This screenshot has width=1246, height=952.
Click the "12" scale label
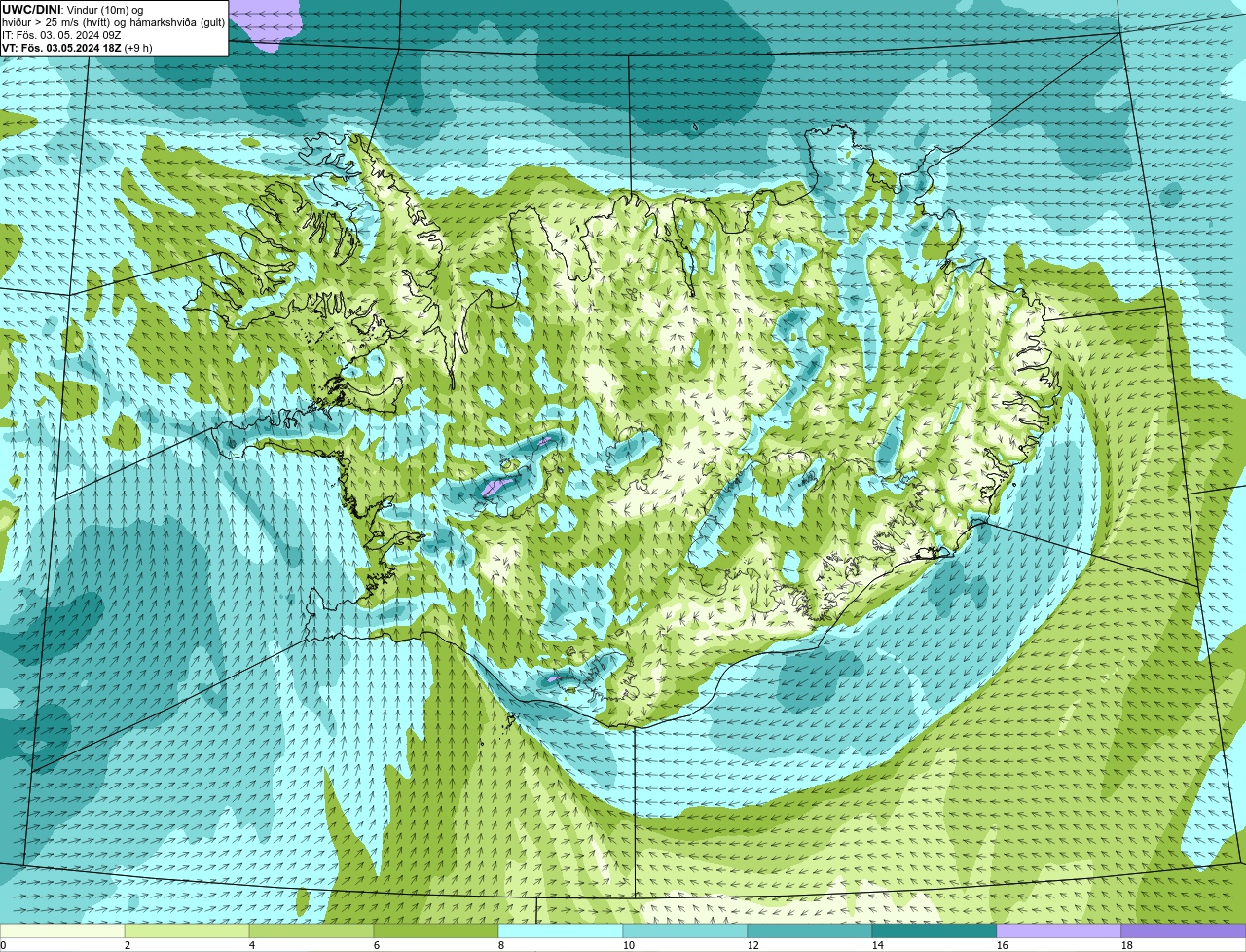753,945
